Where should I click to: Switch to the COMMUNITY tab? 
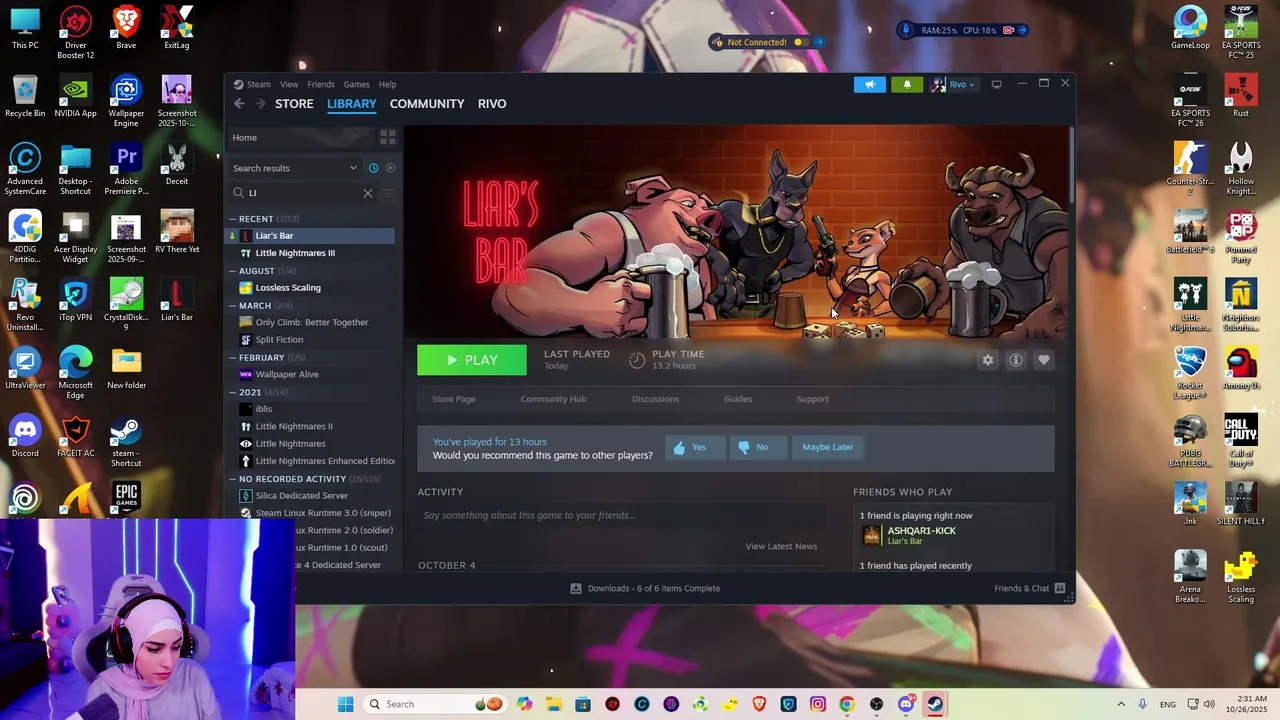point(427,104)
